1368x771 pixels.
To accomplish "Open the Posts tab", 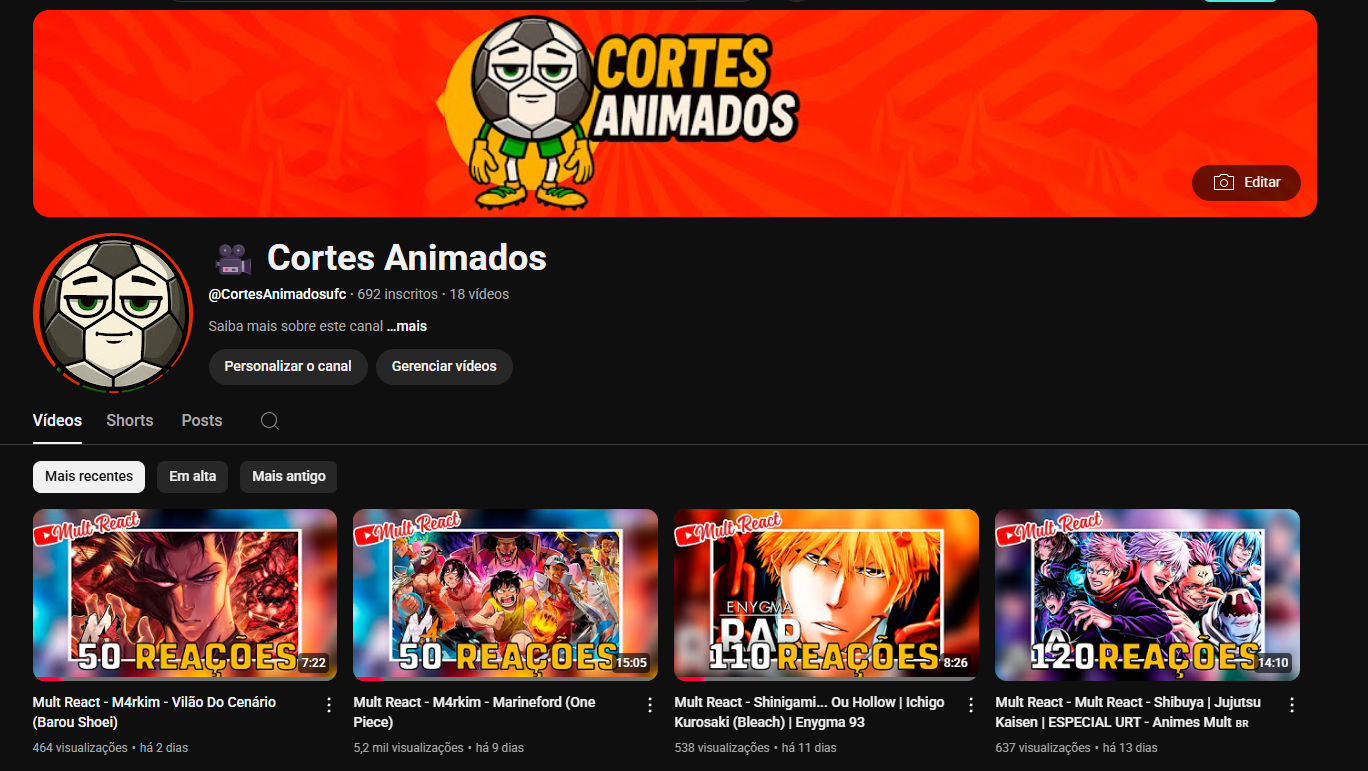I will 202,421.
